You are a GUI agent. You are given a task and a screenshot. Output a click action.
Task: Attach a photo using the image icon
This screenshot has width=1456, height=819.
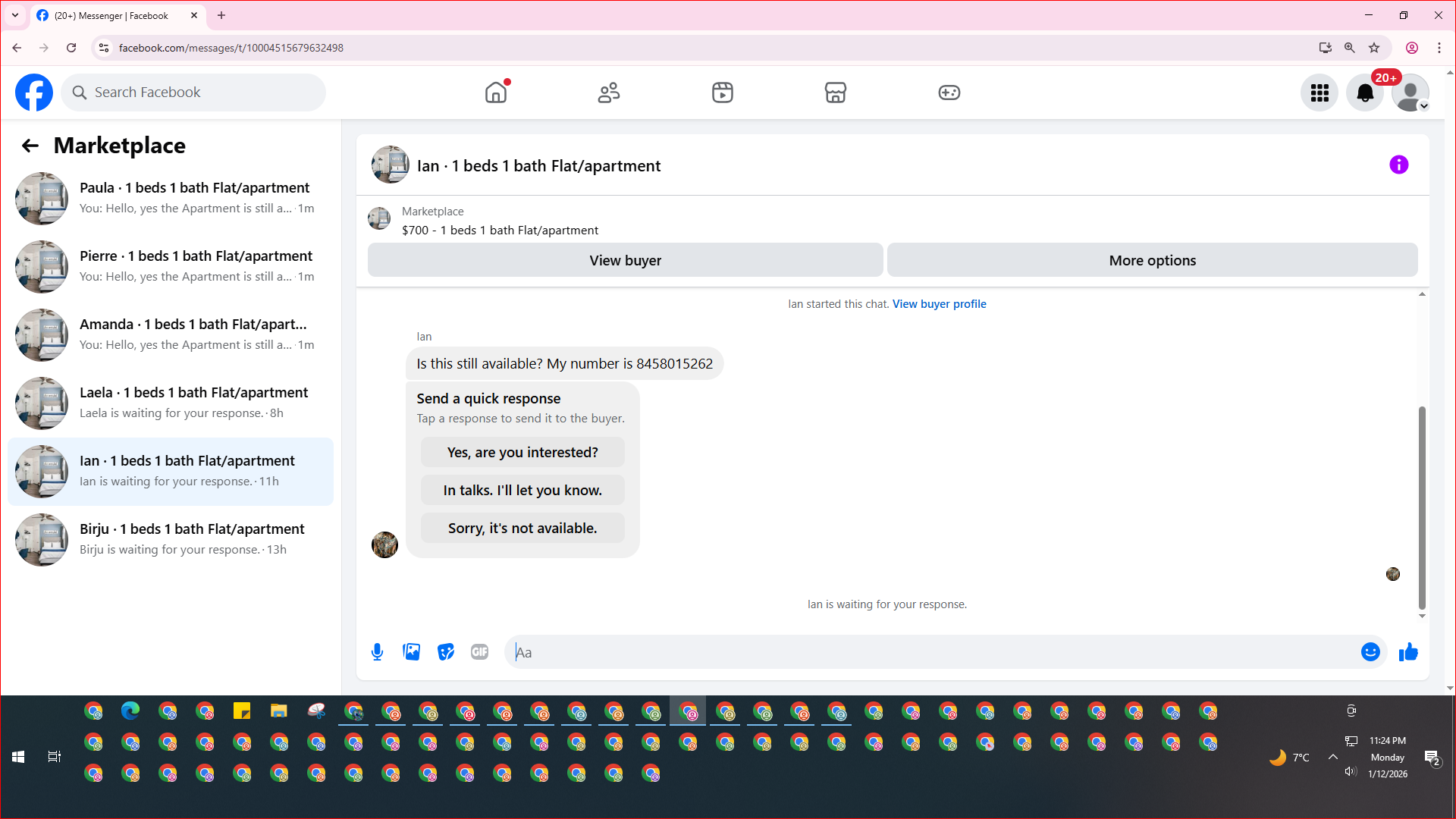(x=411, y=652)
